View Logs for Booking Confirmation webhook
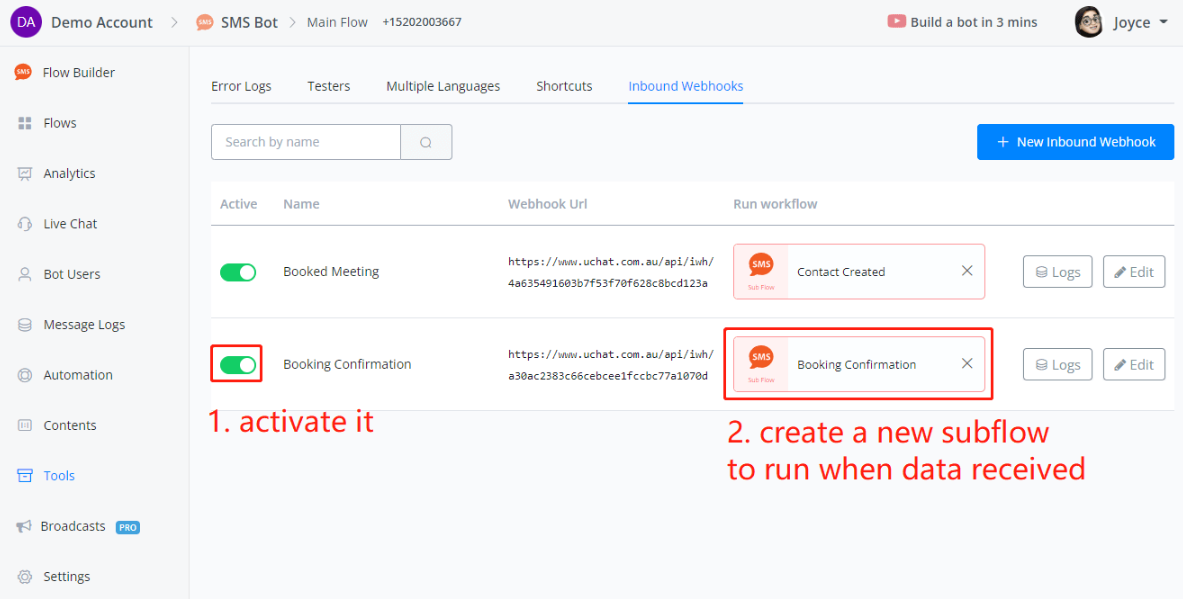 pyautogui.click(x=1057, y=365)
